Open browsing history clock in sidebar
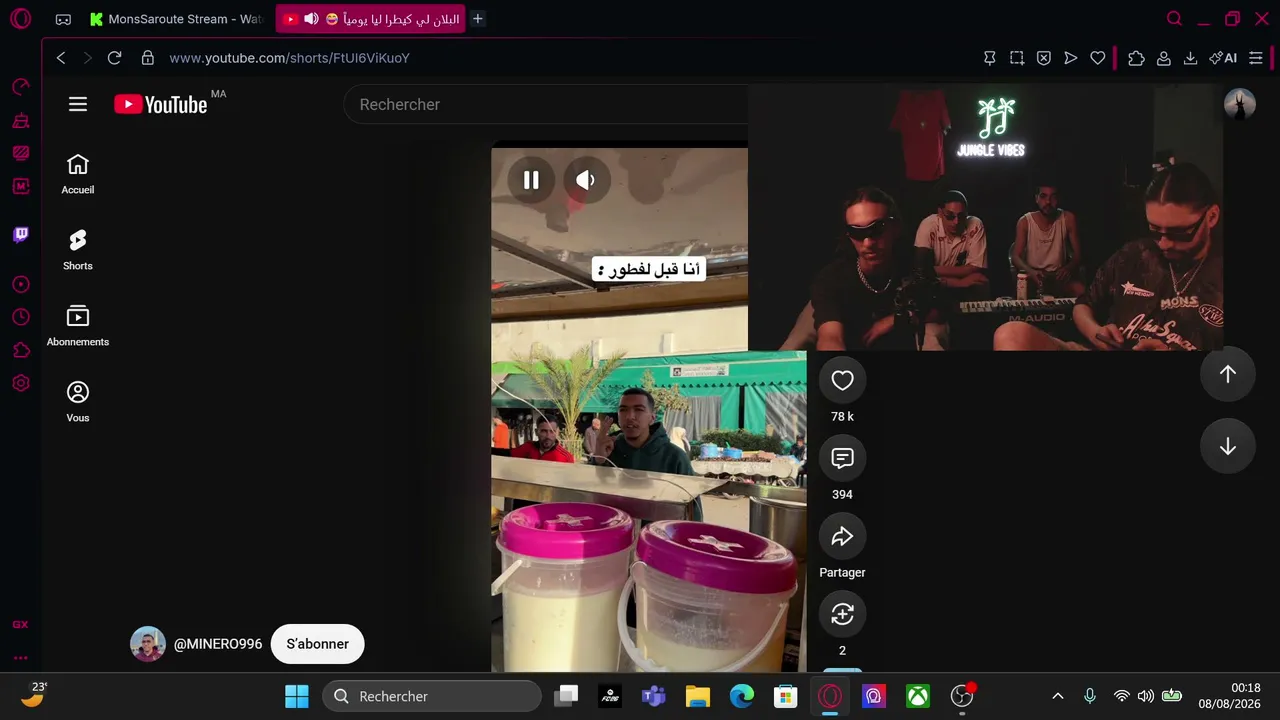Screen dimensions: 1280x720 point(21,317)
